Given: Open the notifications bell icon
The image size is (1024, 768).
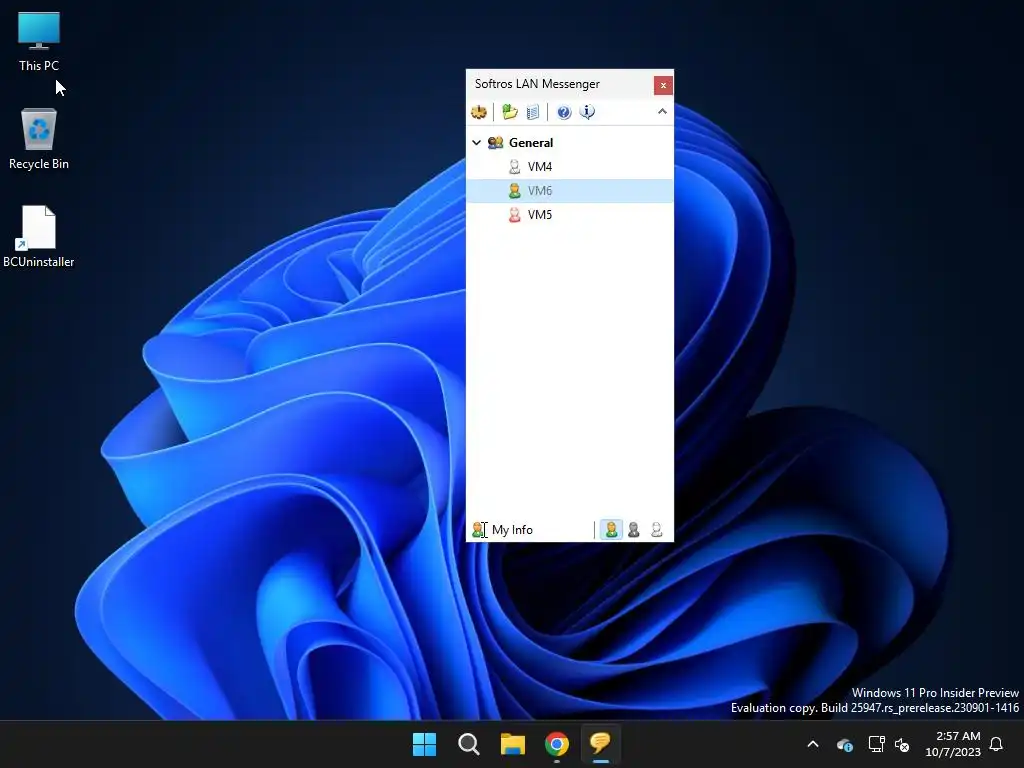Looking at the screenshot, I should coord(996,744).
